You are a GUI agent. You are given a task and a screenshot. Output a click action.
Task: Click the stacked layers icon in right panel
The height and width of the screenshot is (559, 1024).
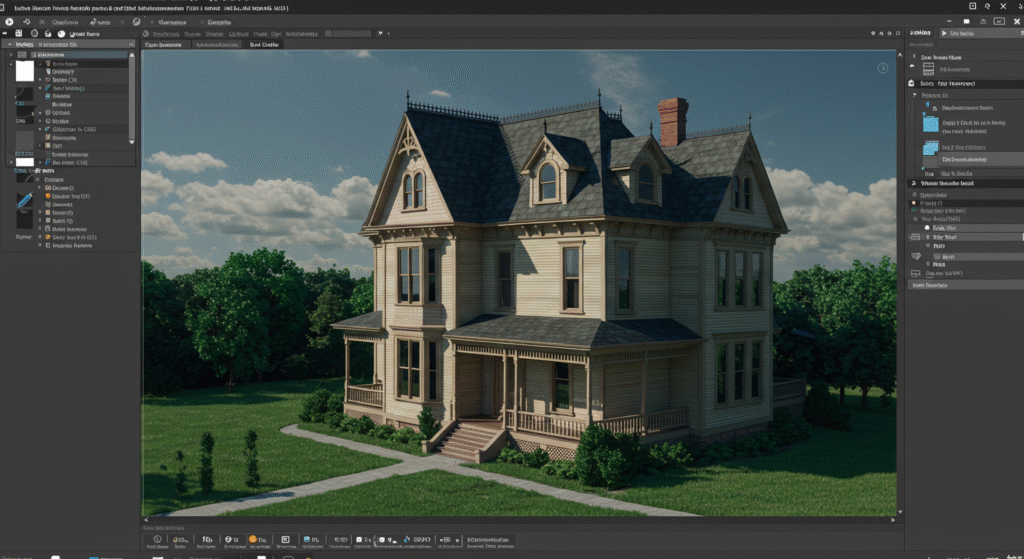[928, 68]
